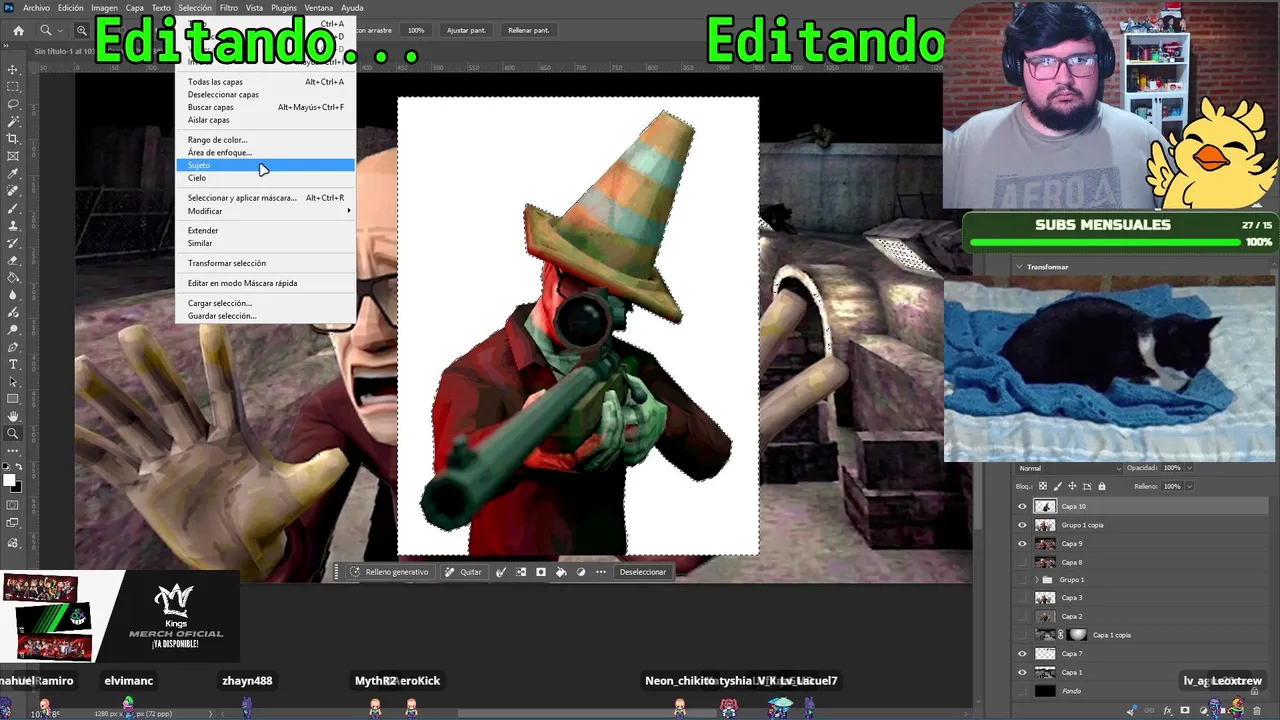
Task: Select the Fondo layer thumbnail
Action: pos(1045,691)
